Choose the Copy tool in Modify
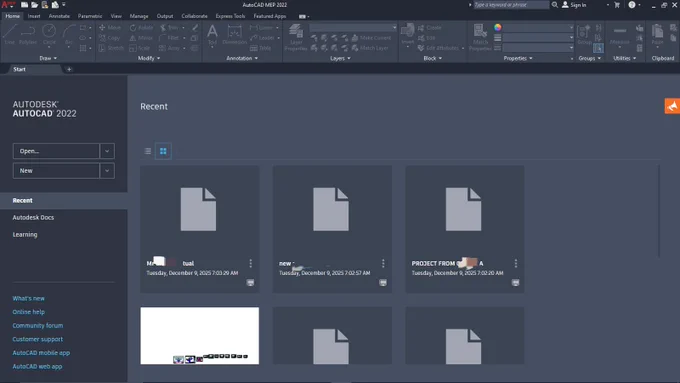 click(x=109, y=38)
